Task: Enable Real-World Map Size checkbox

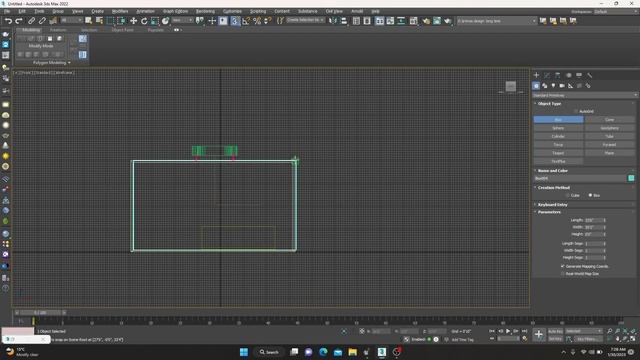Action: [x=563, y=274]
